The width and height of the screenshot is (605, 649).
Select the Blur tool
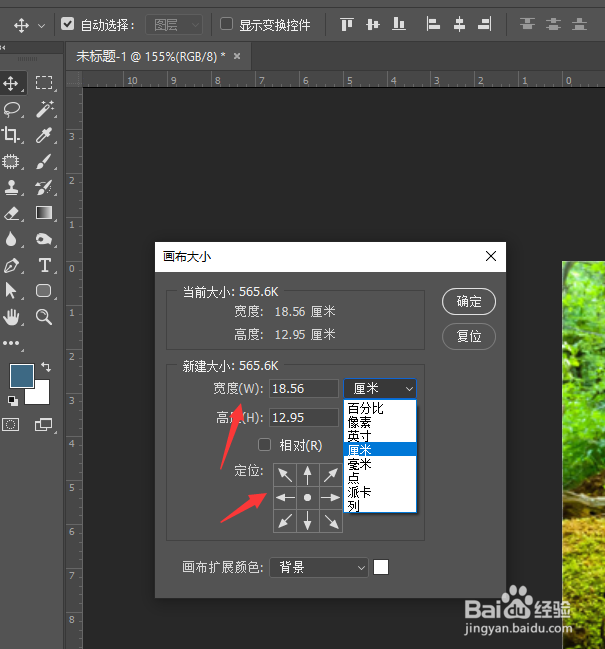pyautogui.click(x=11, y=239)
